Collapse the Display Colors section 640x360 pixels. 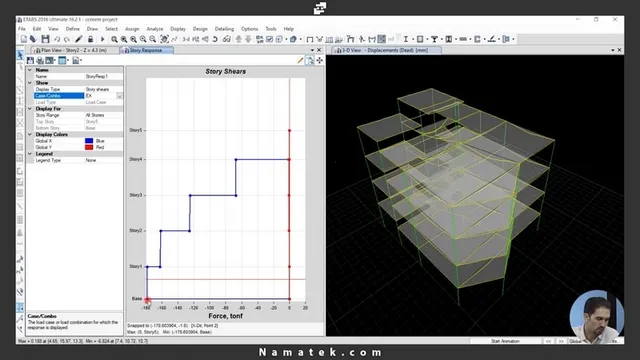click(30, 134)
